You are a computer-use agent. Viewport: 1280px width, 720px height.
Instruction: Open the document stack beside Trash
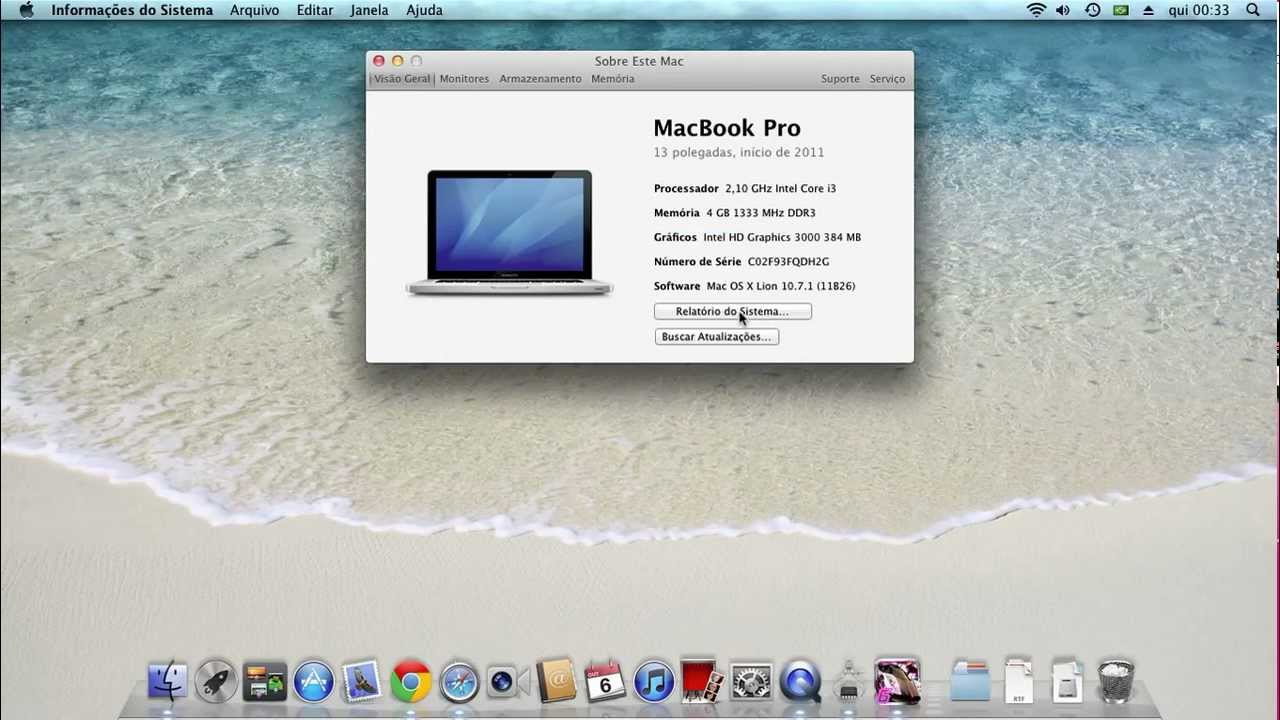[x=1067, y=682]
